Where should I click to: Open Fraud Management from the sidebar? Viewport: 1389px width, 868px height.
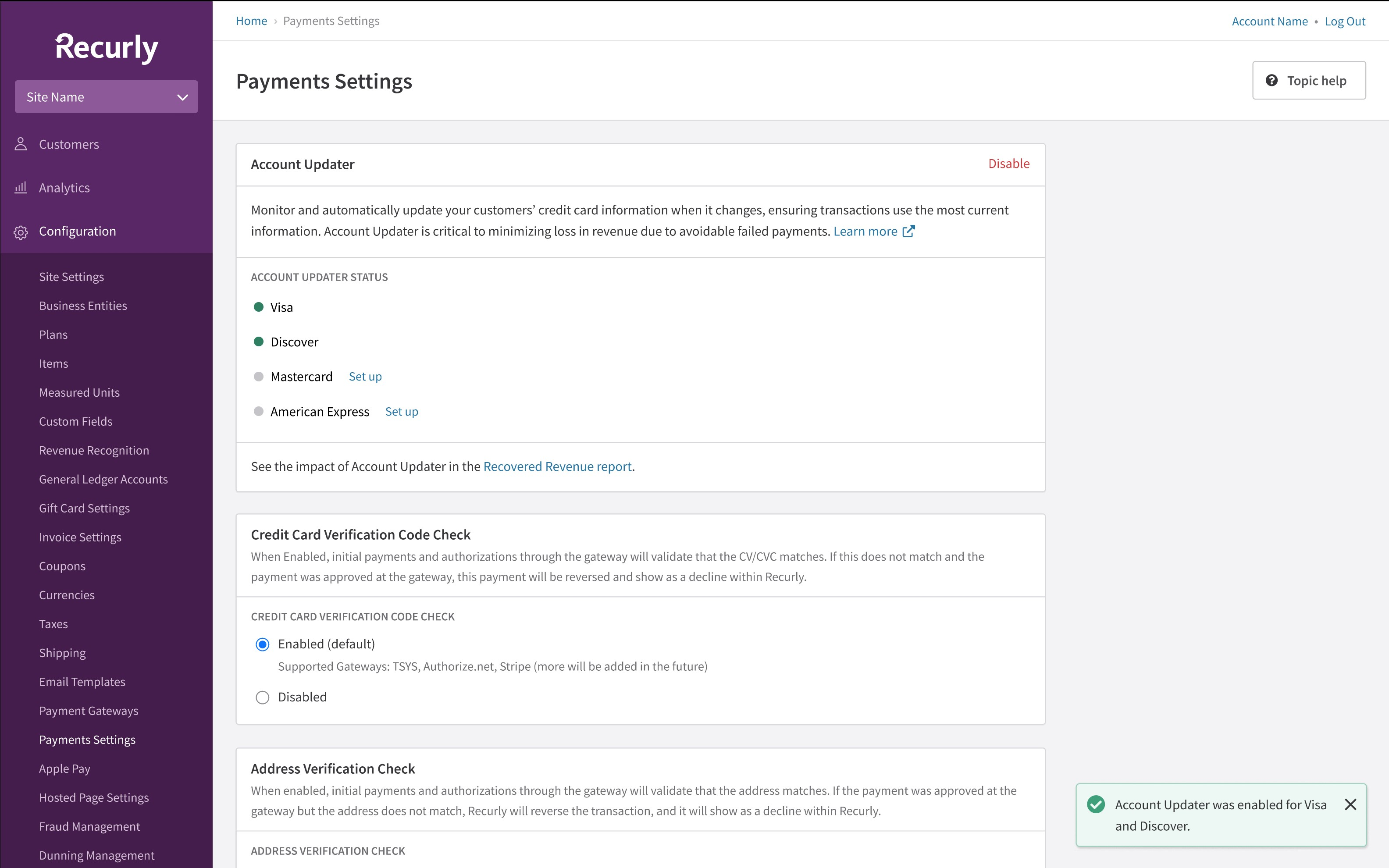click(89, 826)
